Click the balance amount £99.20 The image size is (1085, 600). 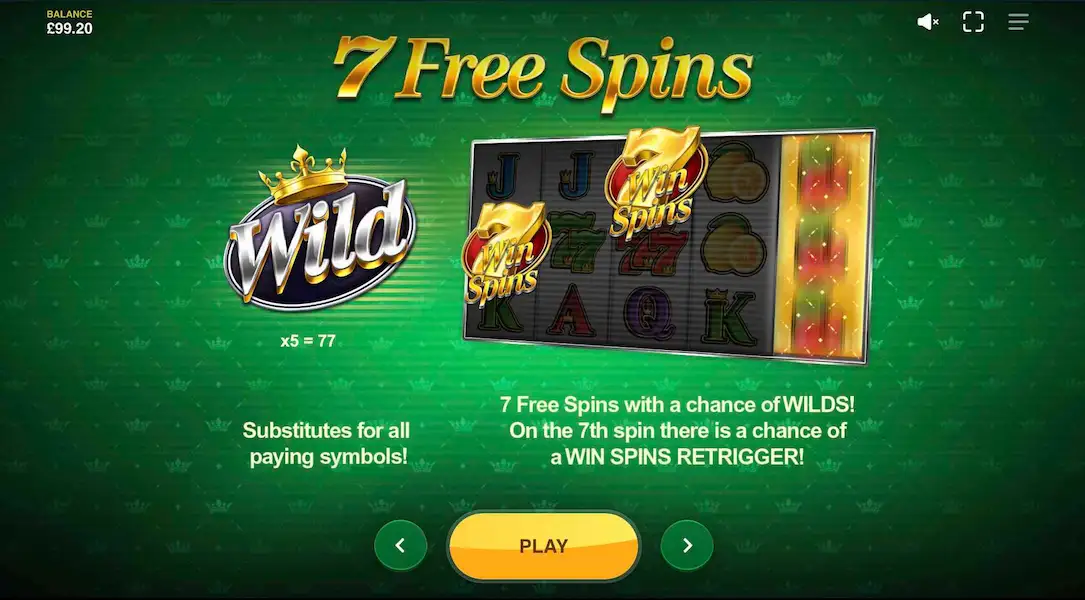pos(69,28)
